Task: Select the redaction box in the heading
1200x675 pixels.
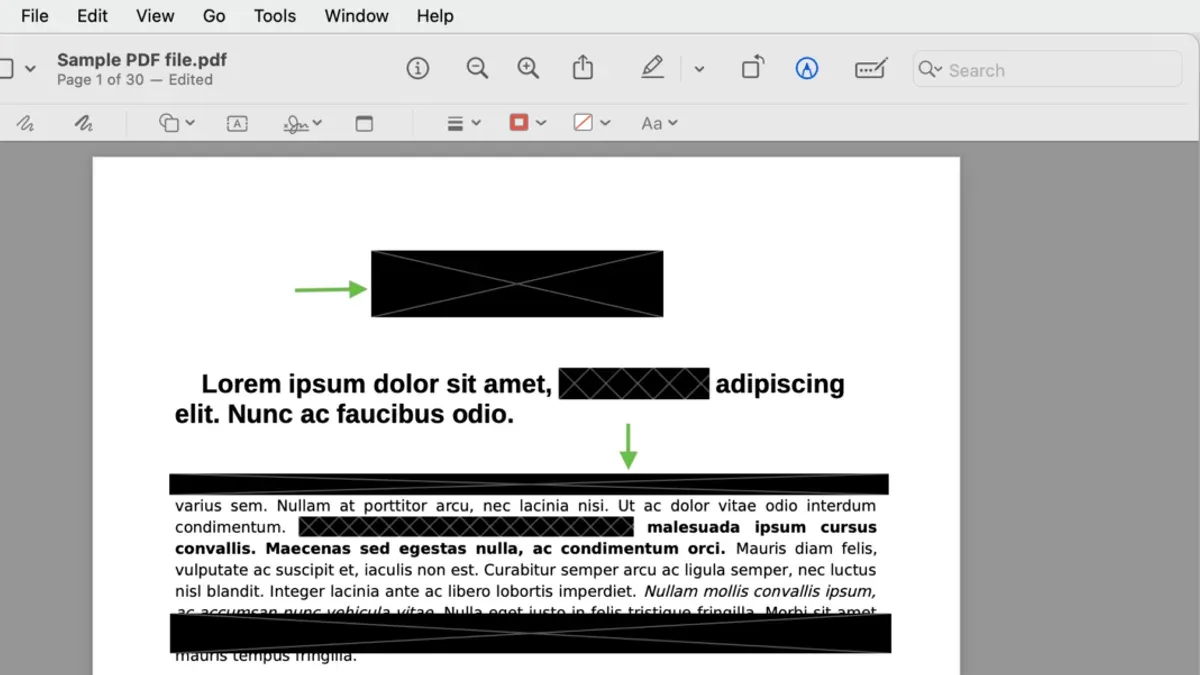Action: click(634, 383)
